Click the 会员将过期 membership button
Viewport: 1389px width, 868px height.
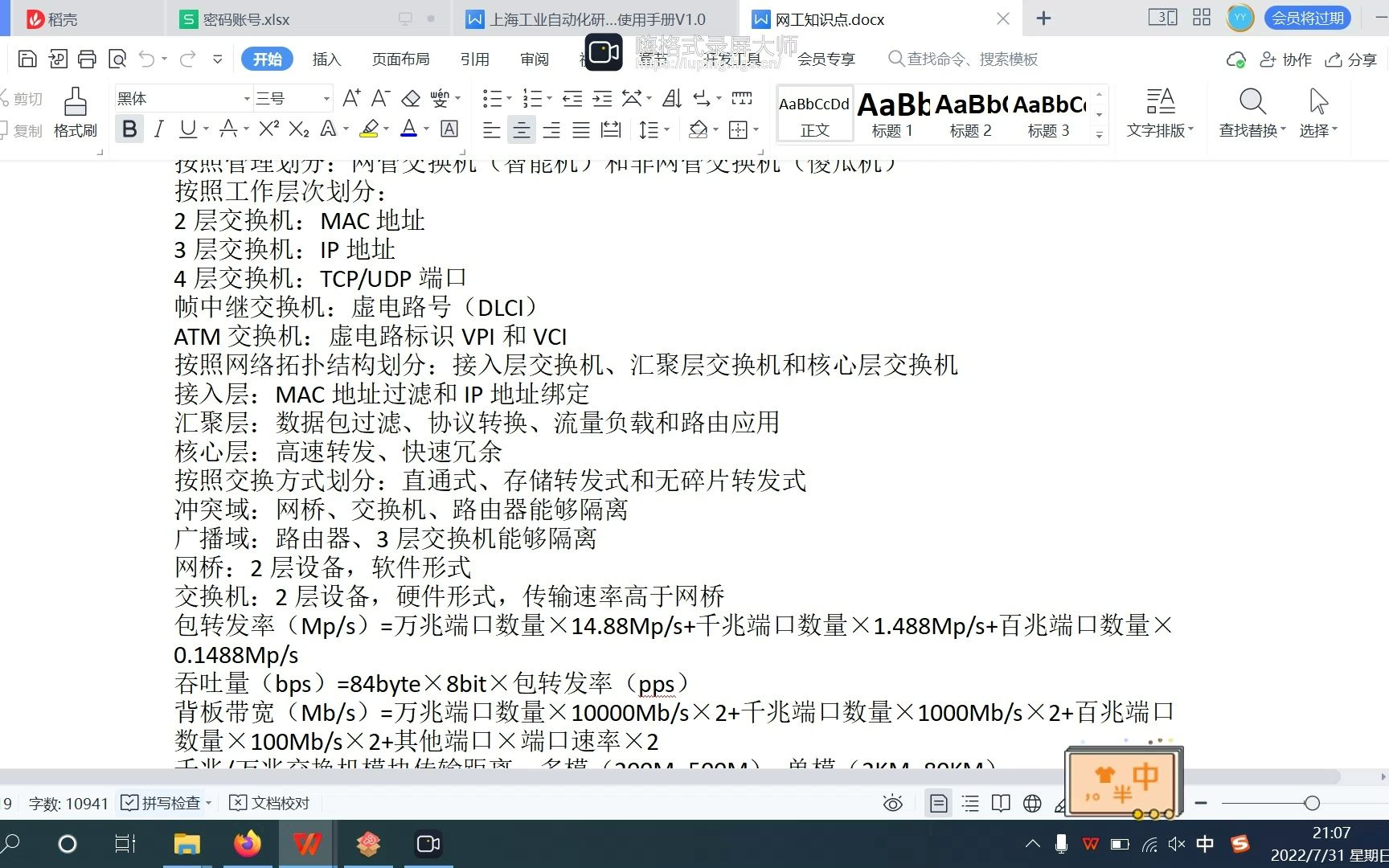pyautogui.click(x=1306, y=17)
